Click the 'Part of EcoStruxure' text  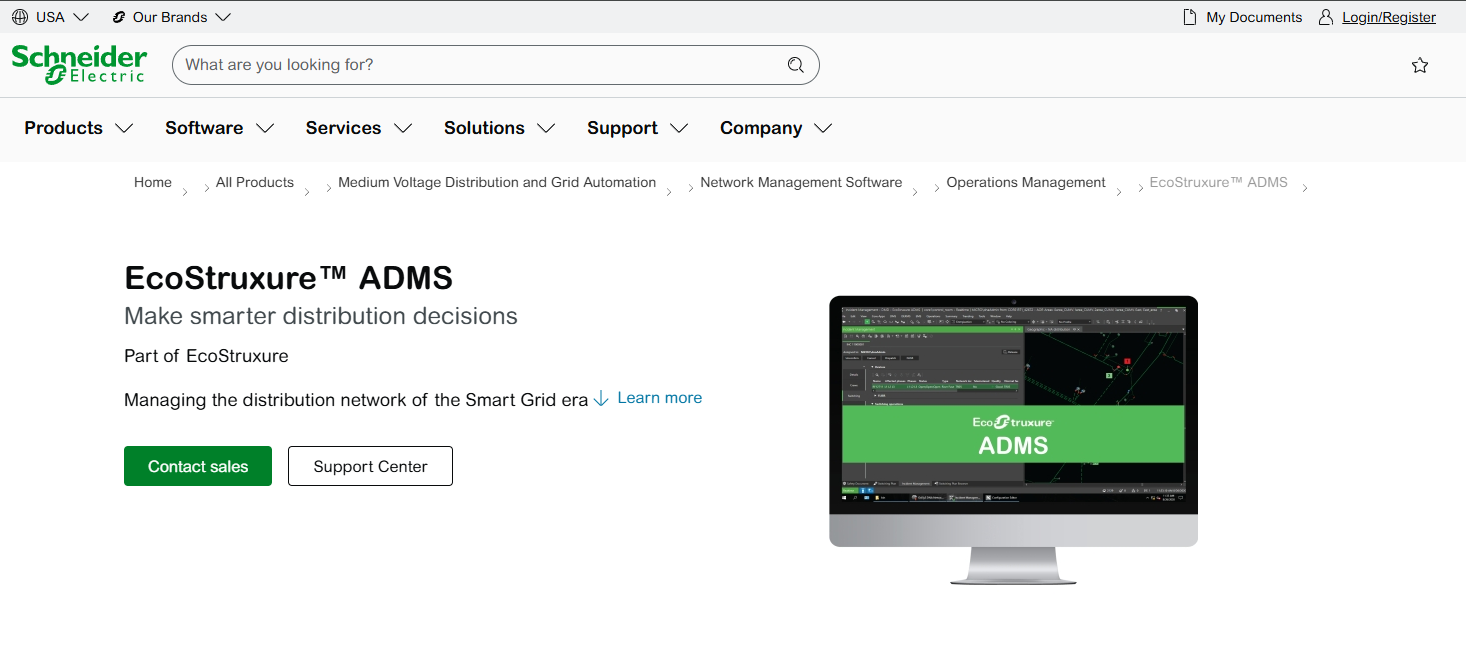[x=206, y=356]
